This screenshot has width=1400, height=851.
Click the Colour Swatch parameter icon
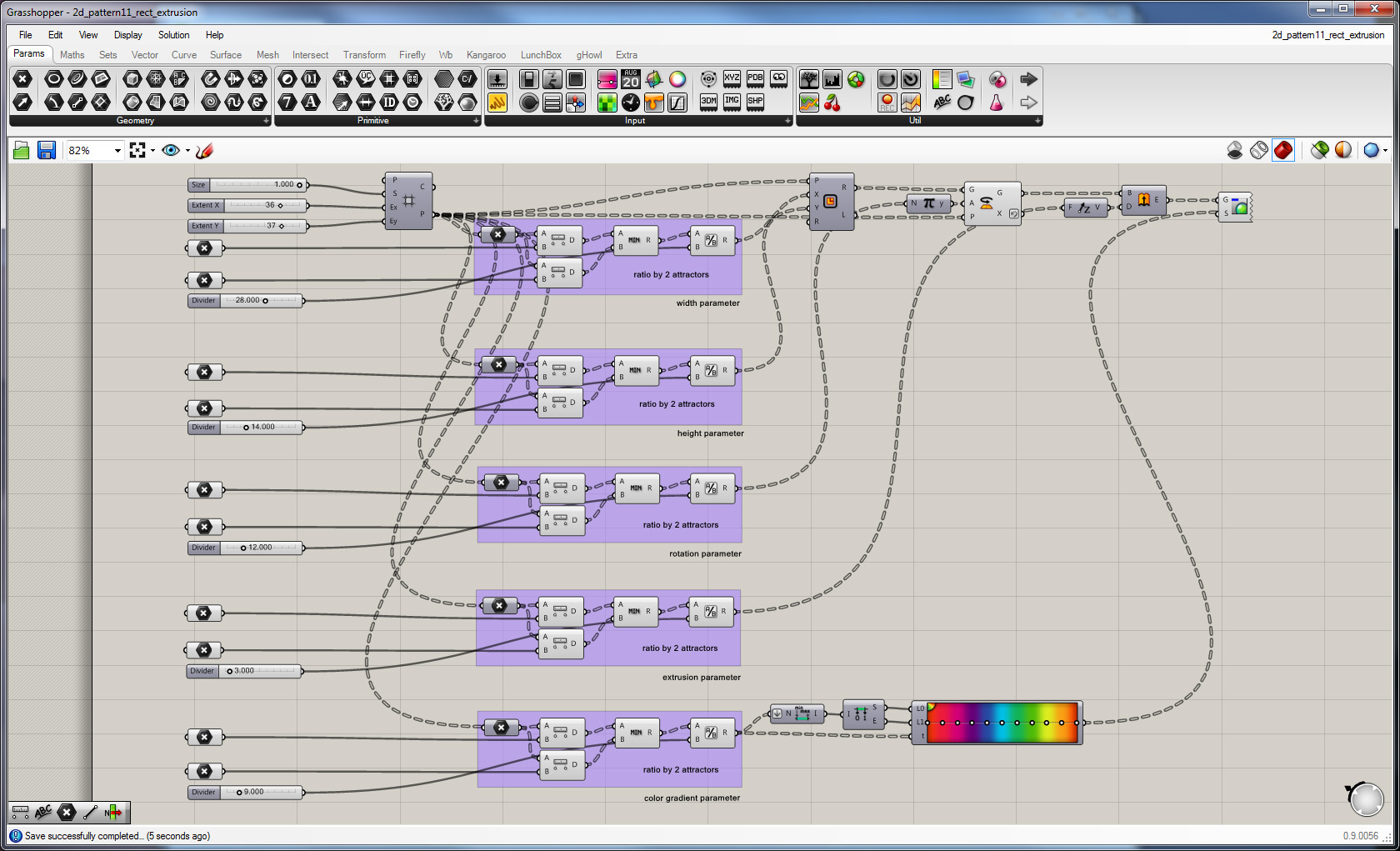[677, 79]
